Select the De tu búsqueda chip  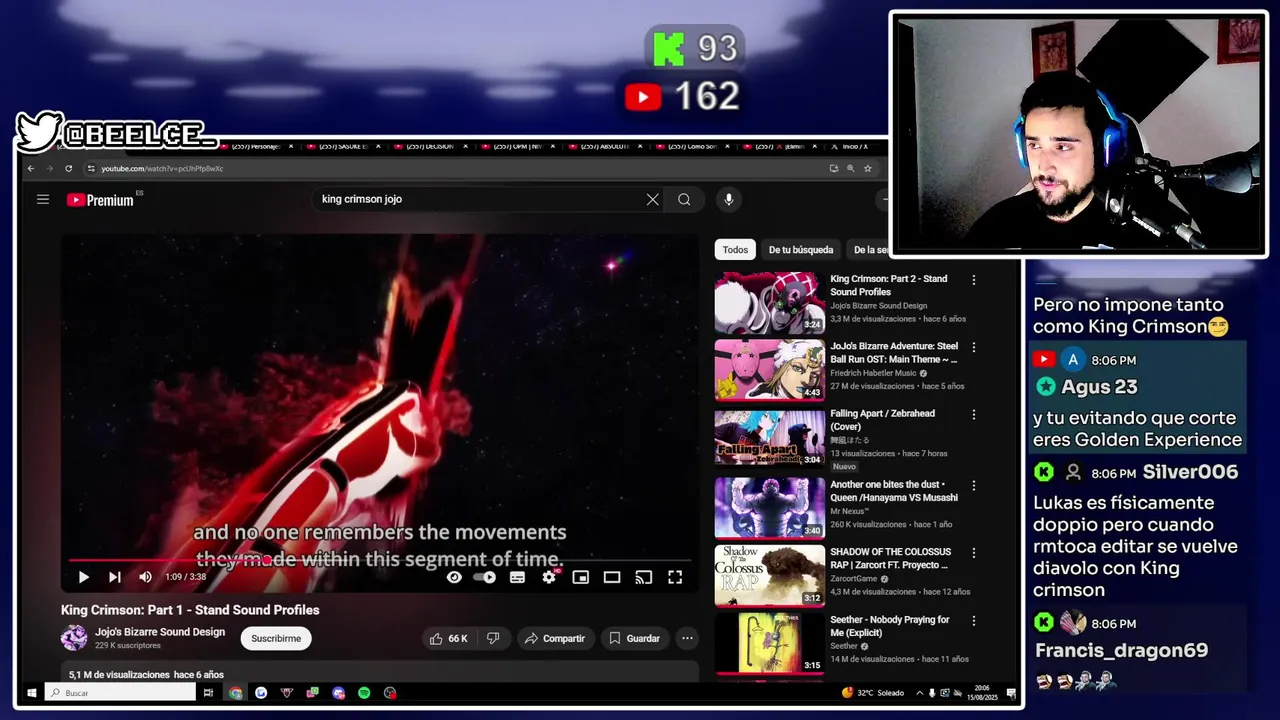point(801,250)
